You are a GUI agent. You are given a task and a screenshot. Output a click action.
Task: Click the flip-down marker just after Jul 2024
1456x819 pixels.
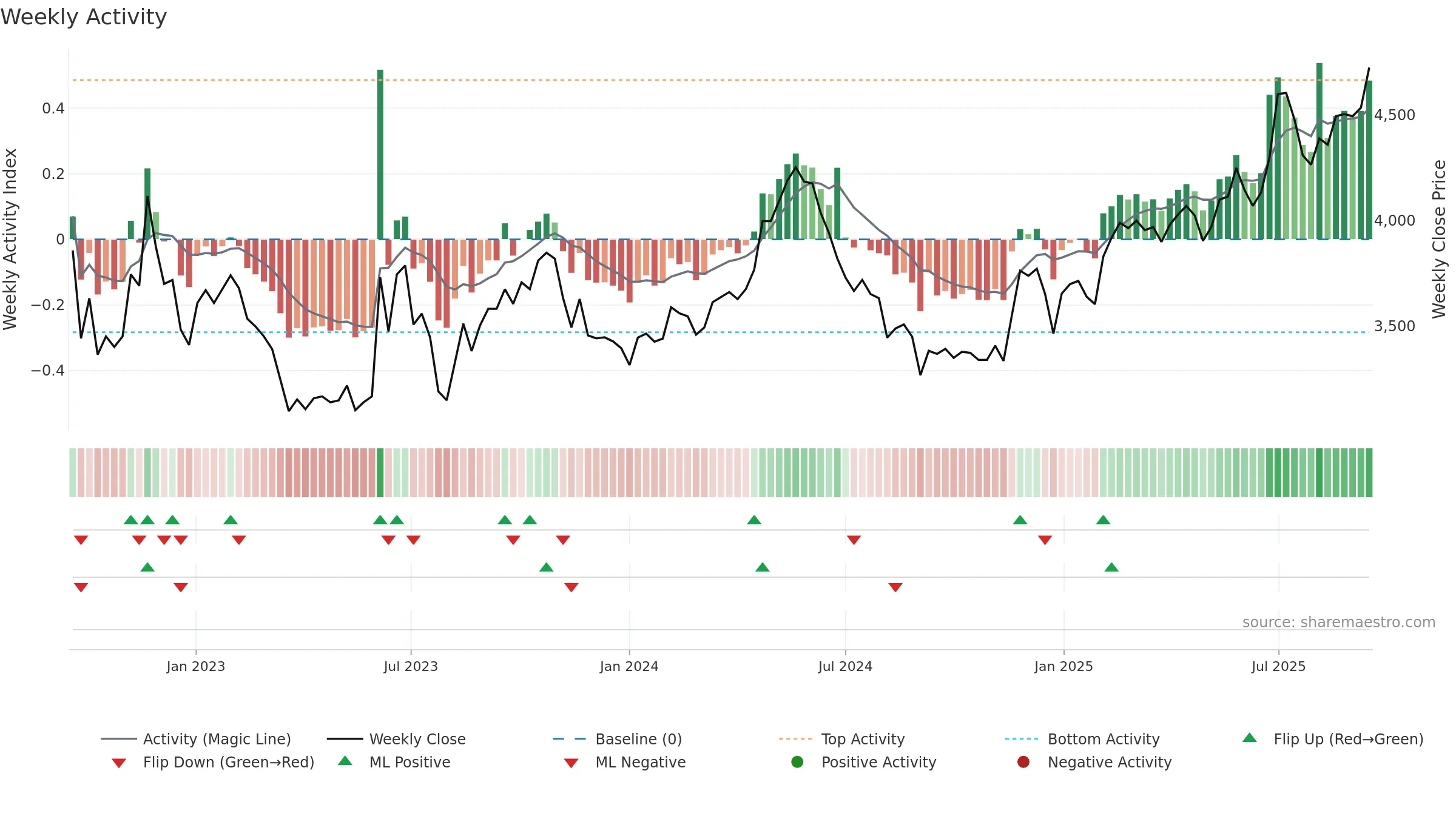tap(854, 540)
